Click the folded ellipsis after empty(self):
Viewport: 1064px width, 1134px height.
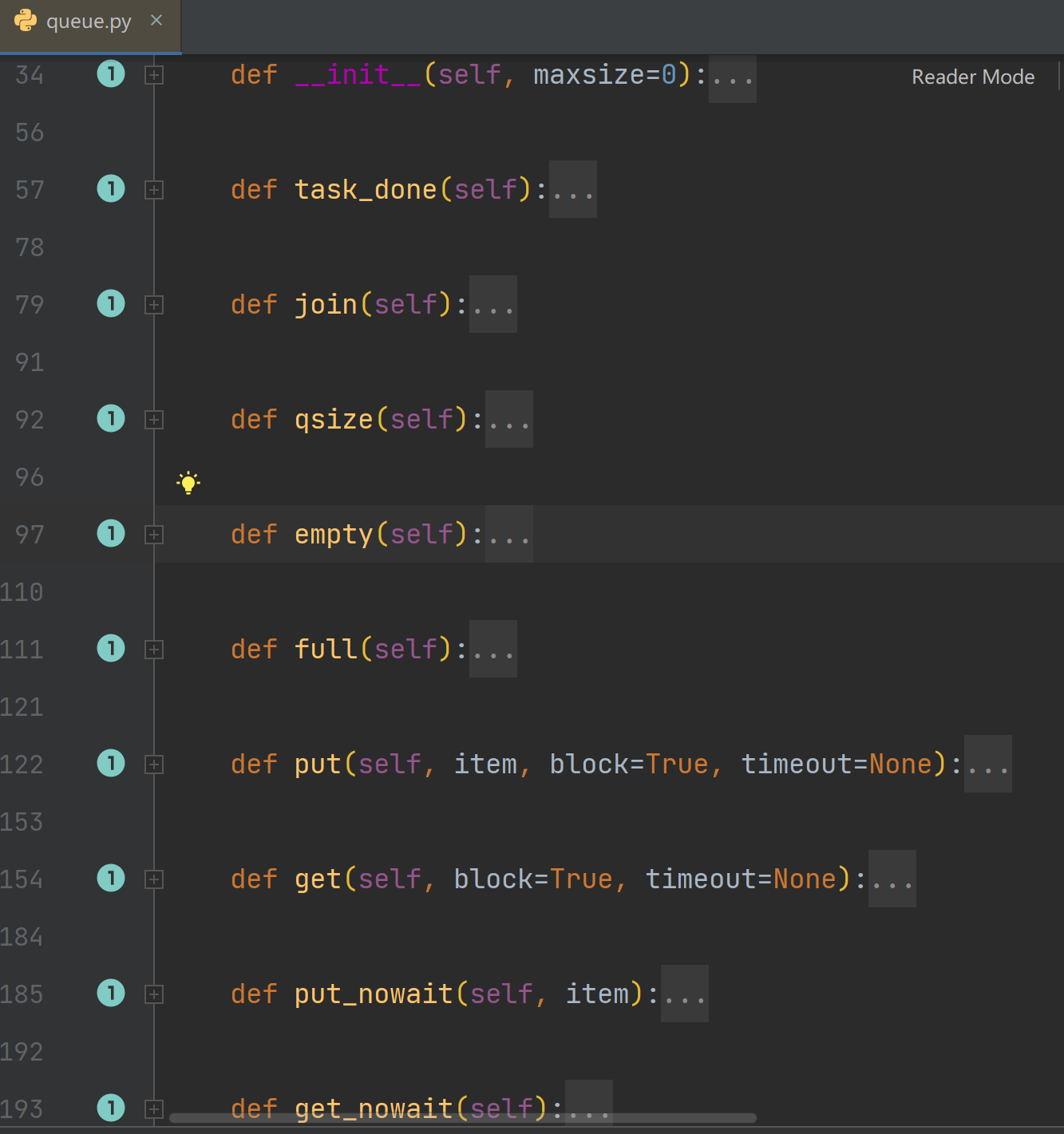[509, 534]
